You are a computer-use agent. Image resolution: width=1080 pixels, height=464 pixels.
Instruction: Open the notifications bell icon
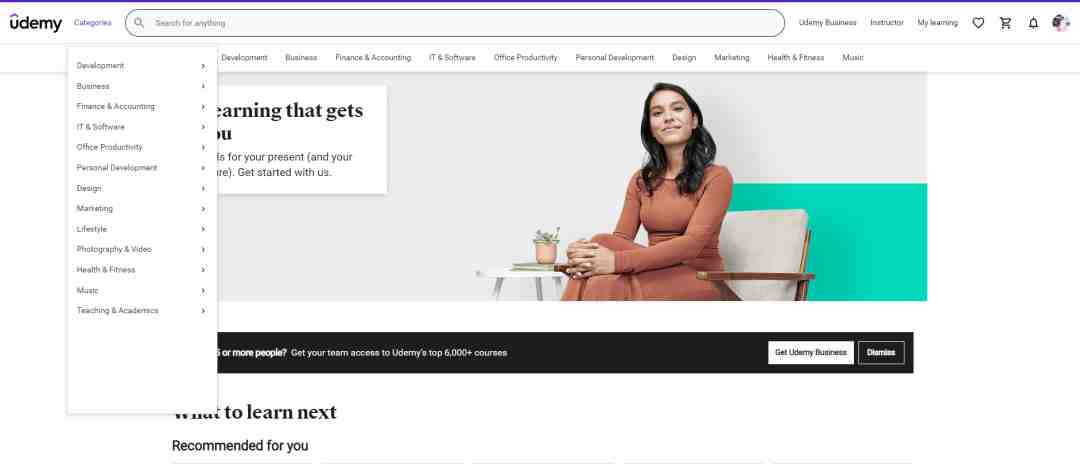click(x=1033, y=23)
